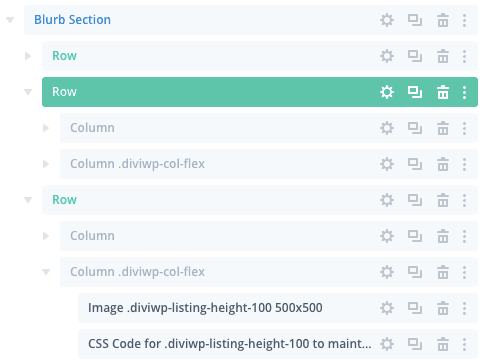Select expanded Column .diviwp-col-flex label

pyautogui.click(x=137, y=272)
